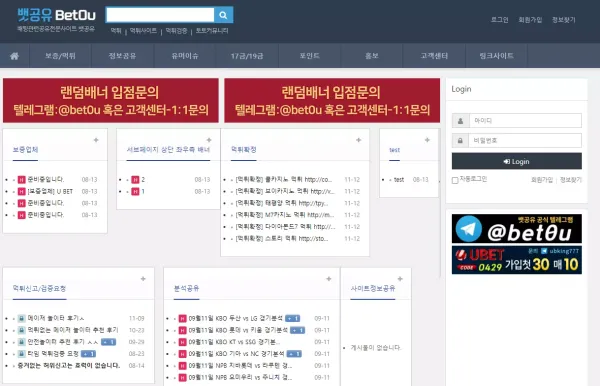The width and height of the screenshot is (600, 386).
Task: Open the 사이트정보공유 panel heading
Action: click(373, 288)
